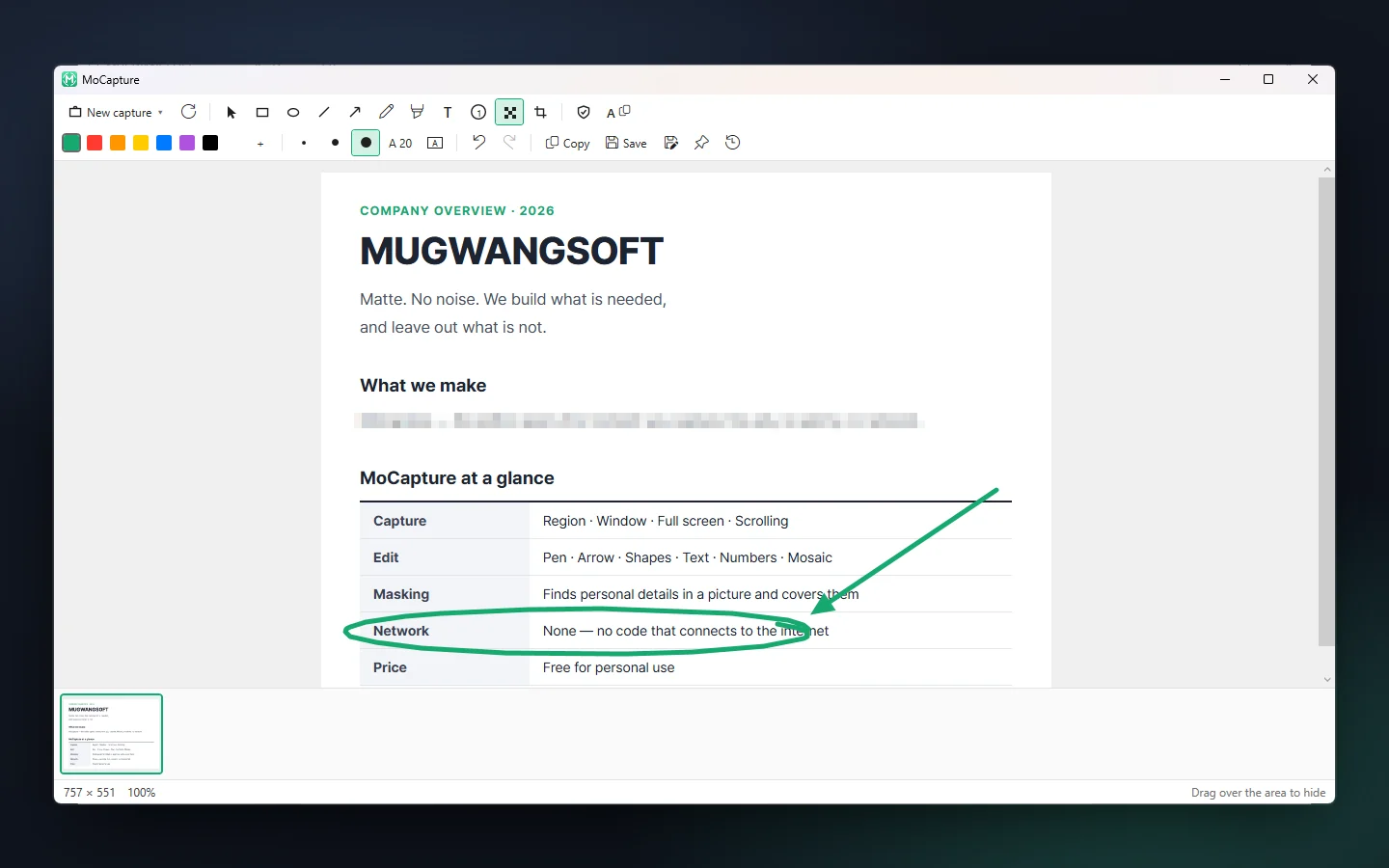
Task: Click the vertical scrollbar thumb
Action: [1327, 412]
